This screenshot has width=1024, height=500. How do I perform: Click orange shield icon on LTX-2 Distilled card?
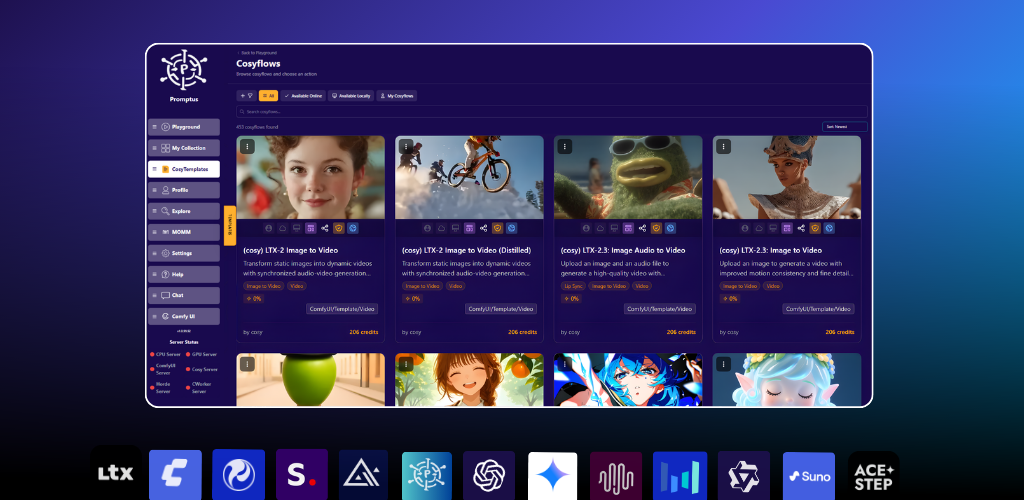click(x=498, y=228)
